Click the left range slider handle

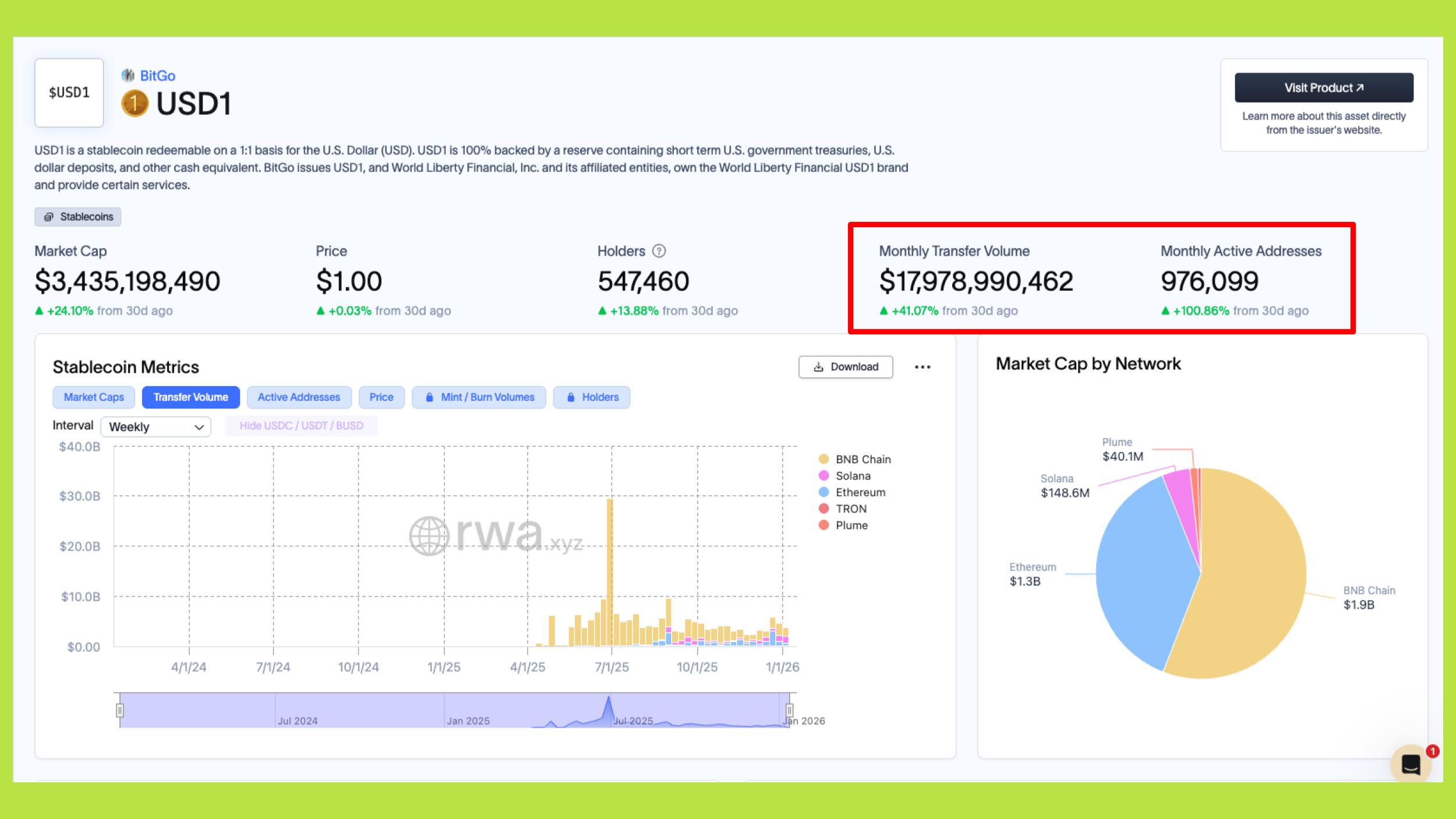coord(120,710)
